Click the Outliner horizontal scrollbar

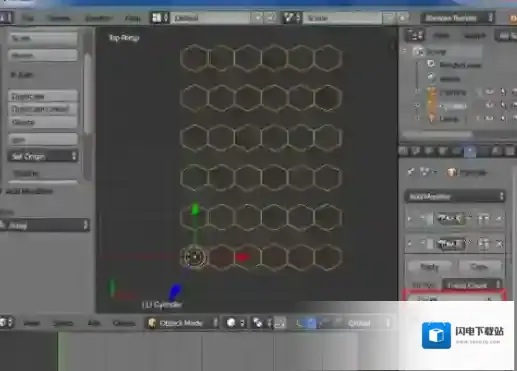pyautogui.click(x=438, y=134)
